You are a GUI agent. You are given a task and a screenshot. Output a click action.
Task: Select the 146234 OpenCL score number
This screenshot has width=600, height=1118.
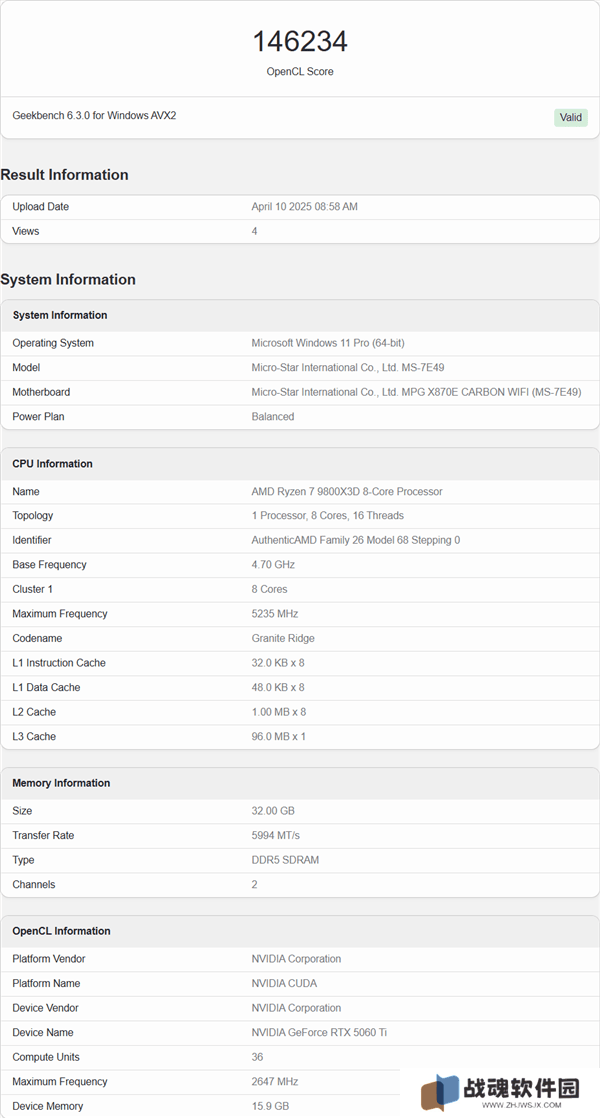(300, 42)
